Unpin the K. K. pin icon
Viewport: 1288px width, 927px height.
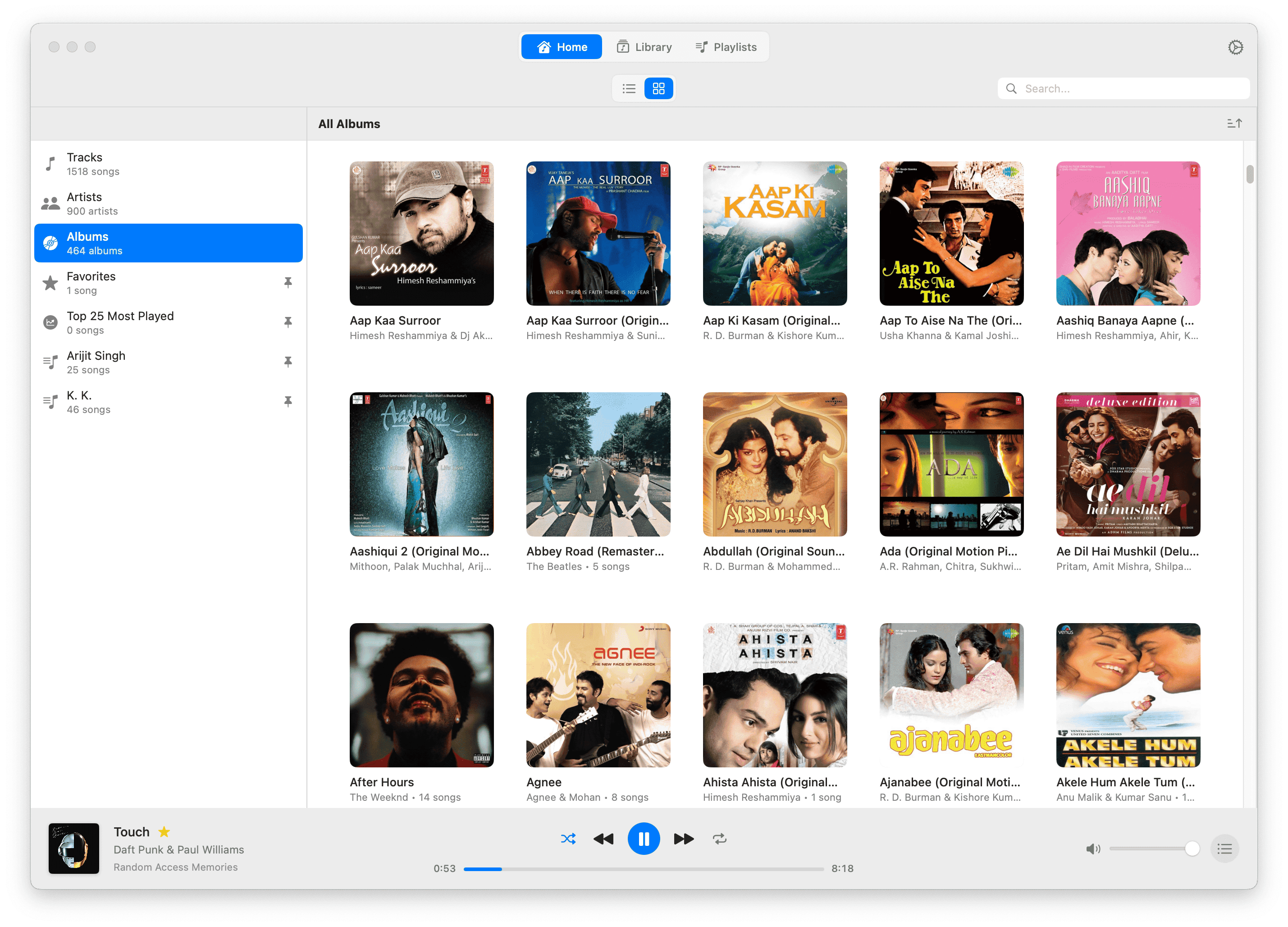click(288, 402)
